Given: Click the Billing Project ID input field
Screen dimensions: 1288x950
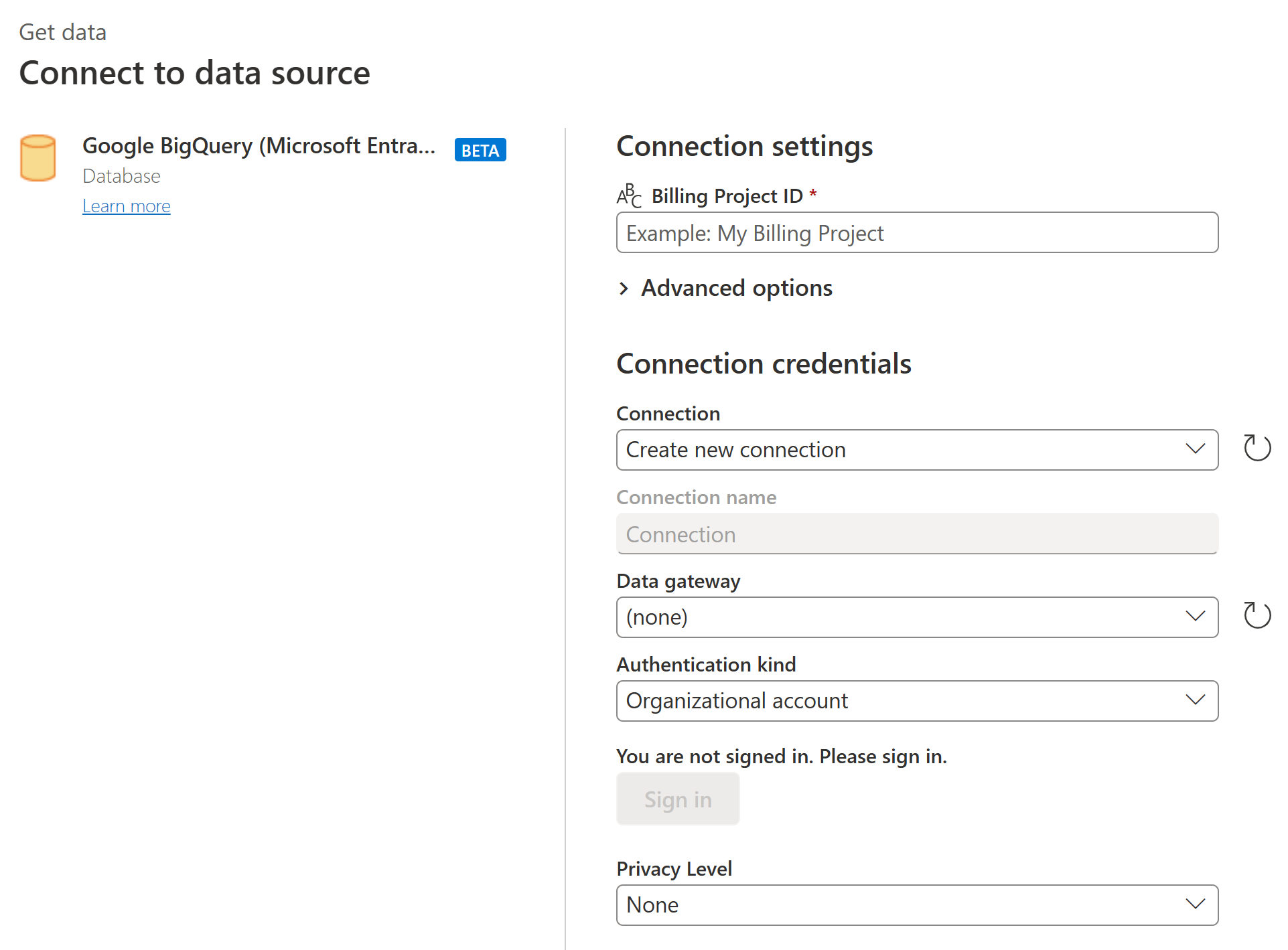Looking at the screenshot, I should coord(917,233).
